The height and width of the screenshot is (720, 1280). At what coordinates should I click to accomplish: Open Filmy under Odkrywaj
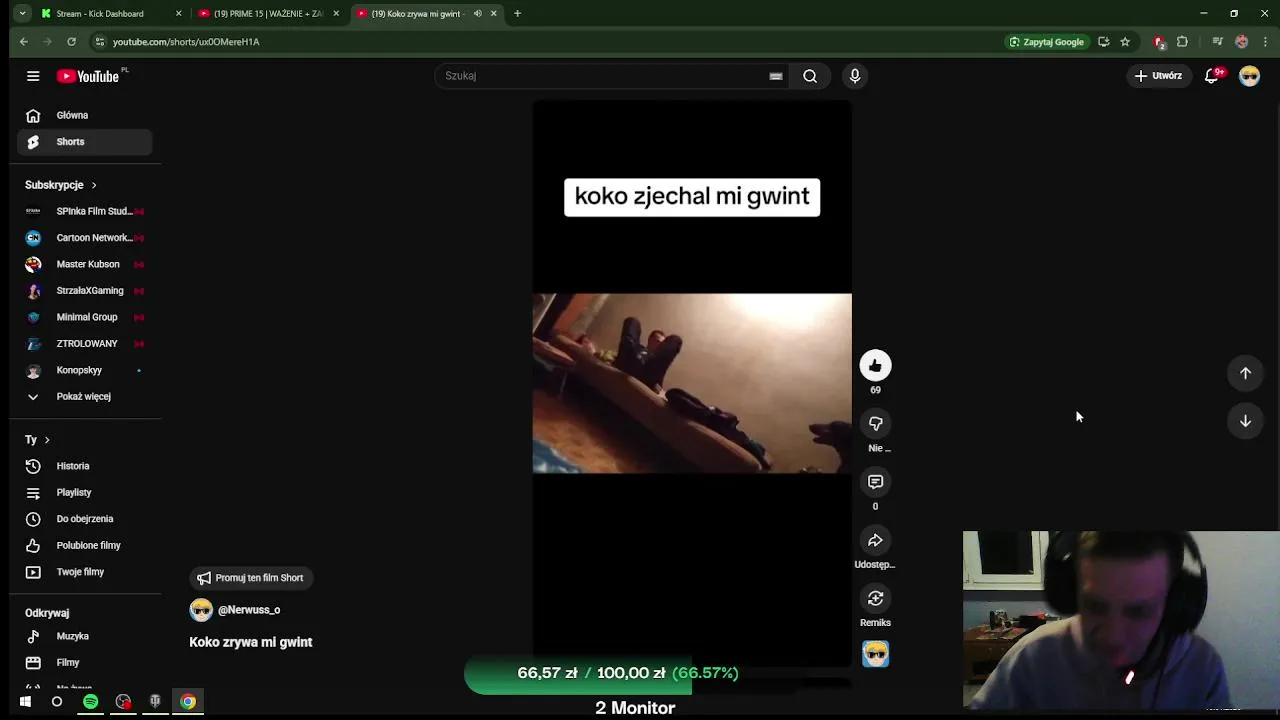click(84, 663)
